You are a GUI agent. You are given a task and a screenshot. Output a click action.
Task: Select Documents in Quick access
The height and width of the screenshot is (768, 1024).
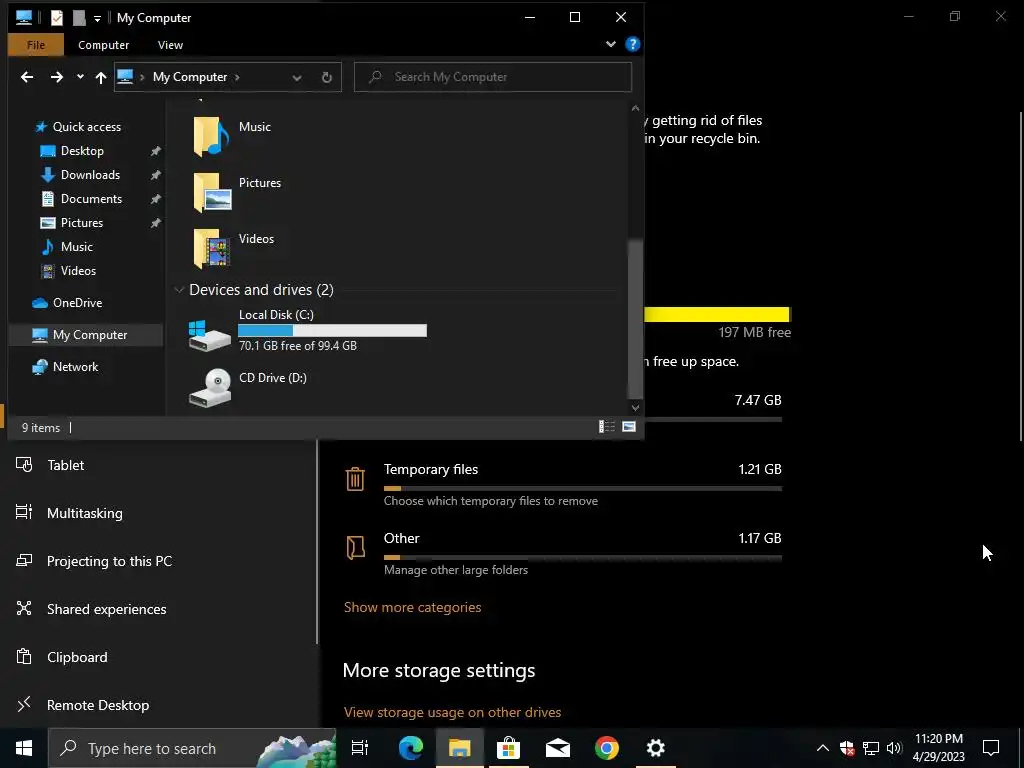[91, 199]
